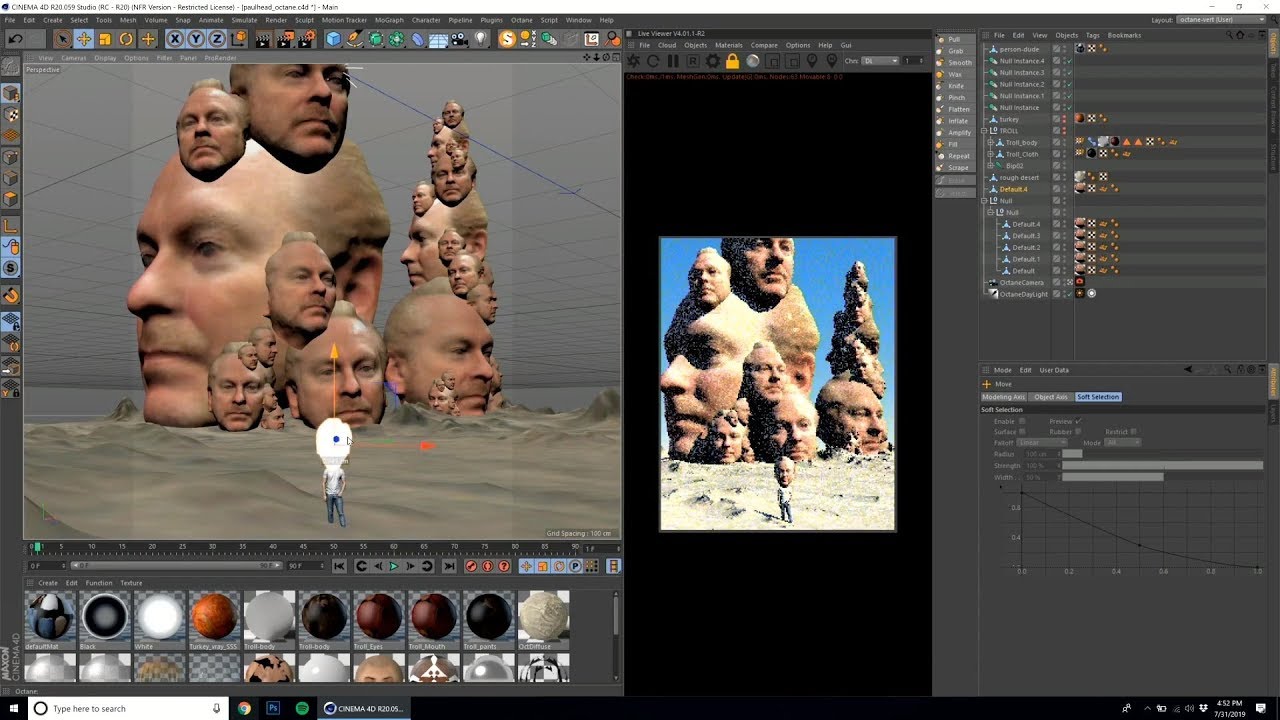Select the Move tool in the top toolbar
The image size is (1280, 720).
(x=84, y=39)
